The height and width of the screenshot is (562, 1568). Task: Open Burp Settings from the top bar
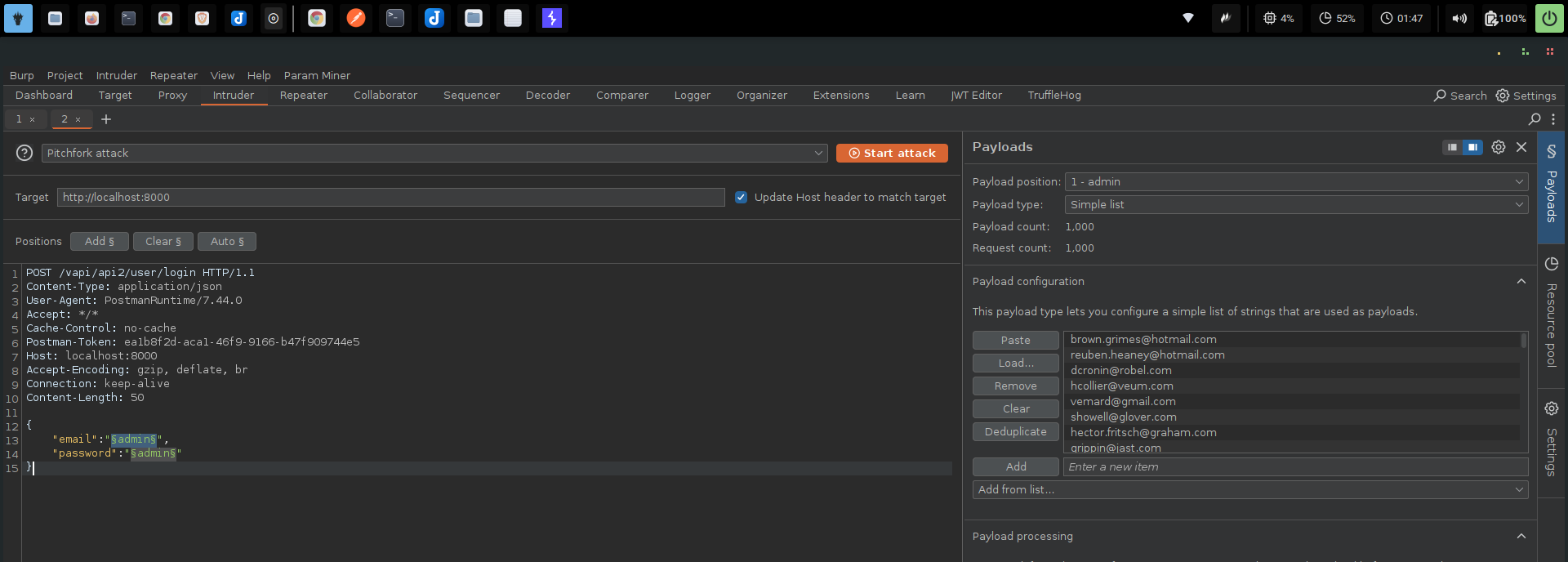1526,96
